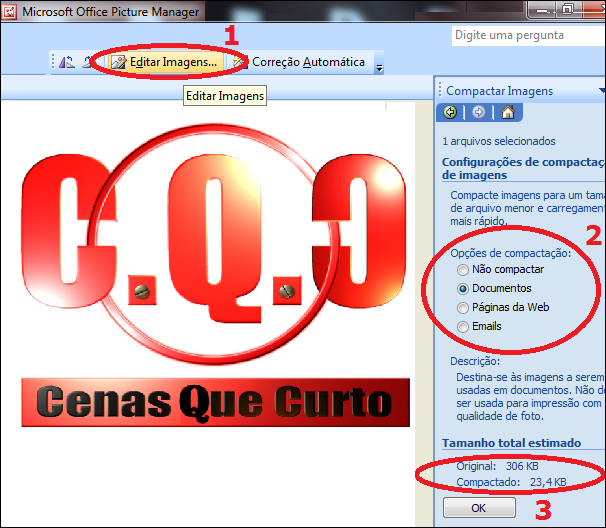This screenshot has width=606, height=528.
Task: Click the restore window button
Action: [567, 9]
